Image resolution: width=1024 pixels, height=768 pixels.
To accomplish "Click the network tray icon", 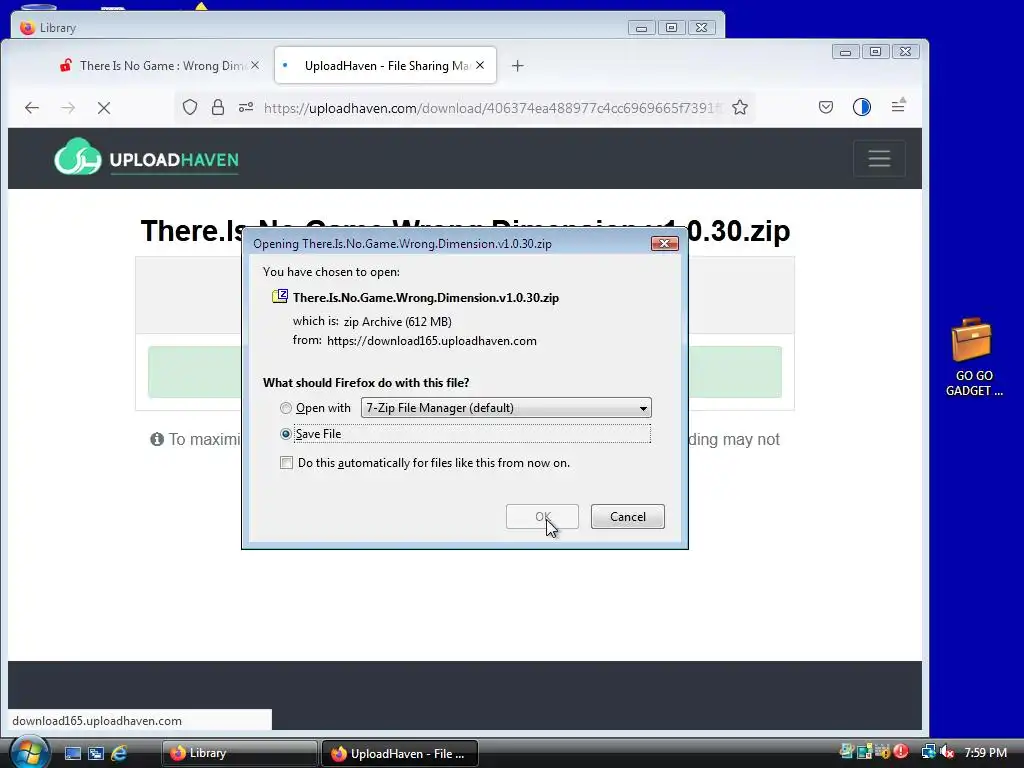I will click(929, 752).
